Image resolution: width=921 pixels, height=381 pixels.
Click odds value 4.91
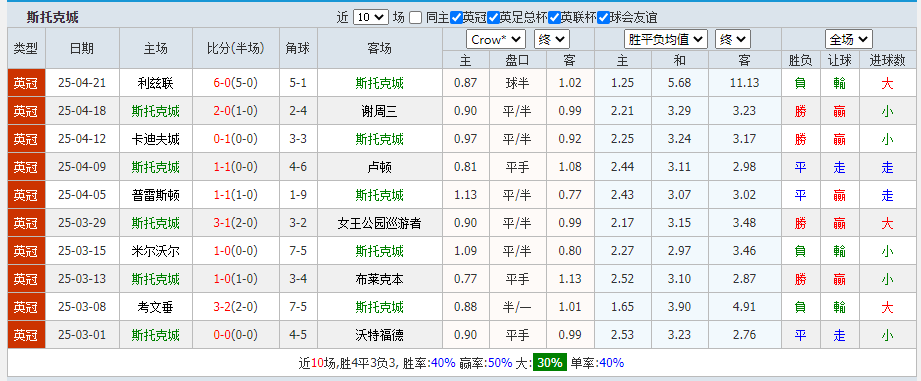pyautogui.click(x=745, y=307)
